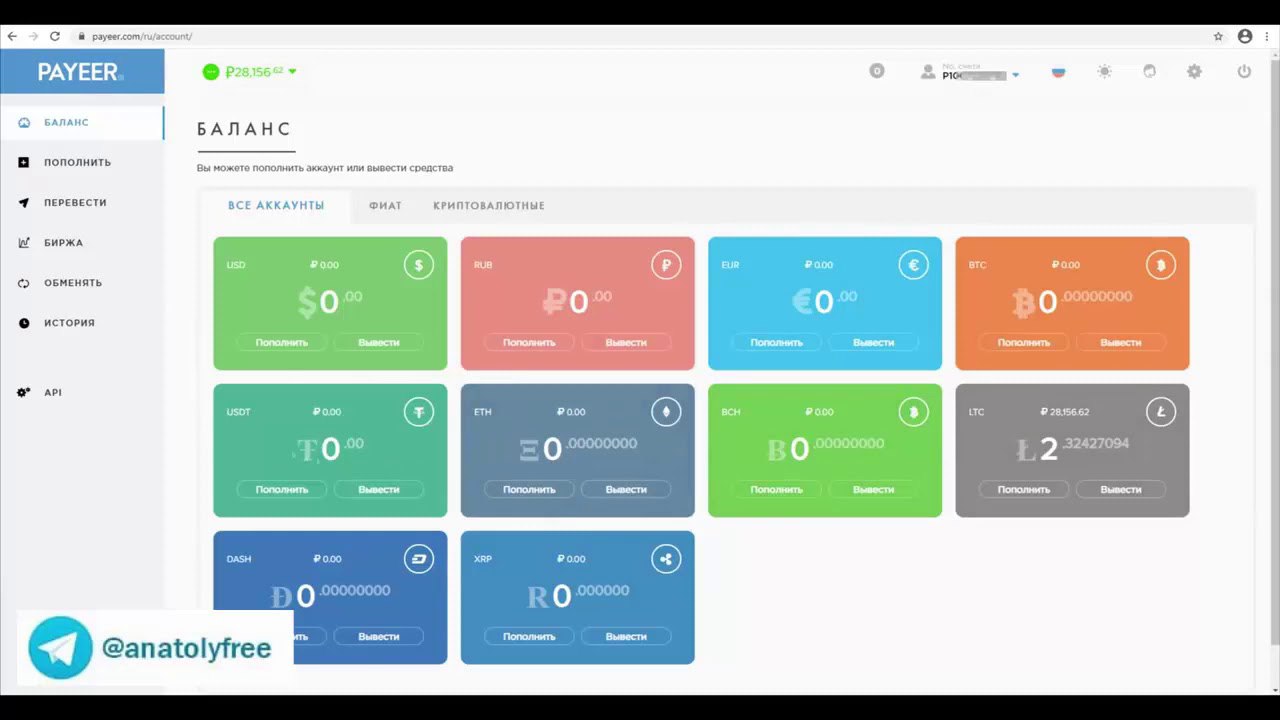
Task: Click the Перевести paper plane icon
Action: click(24, 203)
